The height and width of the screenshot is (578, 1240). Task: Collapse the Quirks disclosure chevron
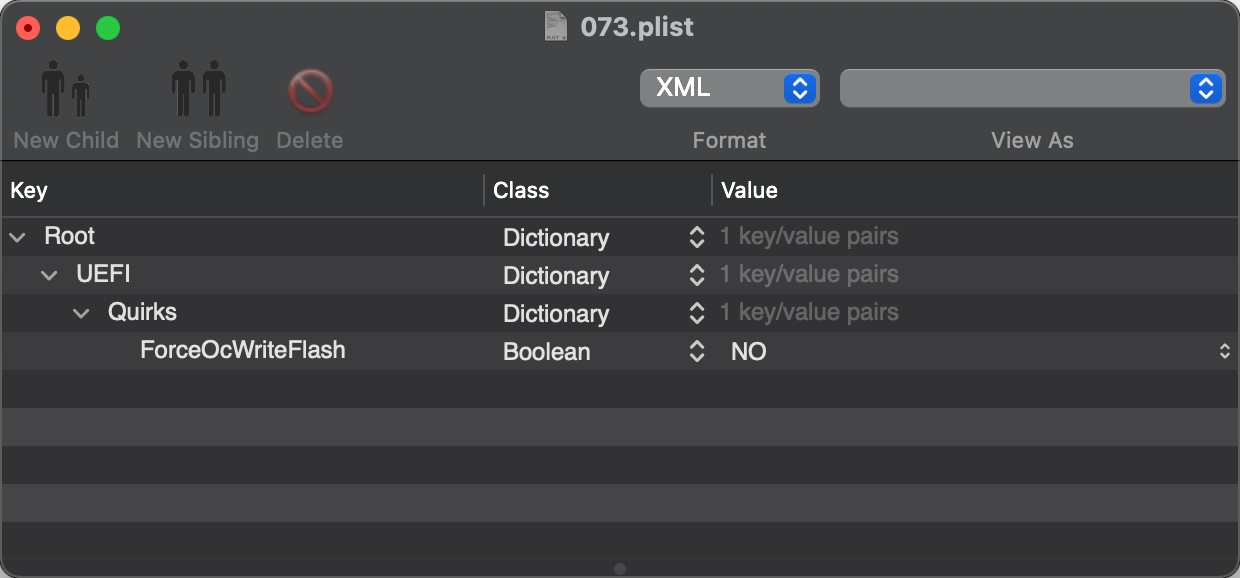(x=81, y=313)
